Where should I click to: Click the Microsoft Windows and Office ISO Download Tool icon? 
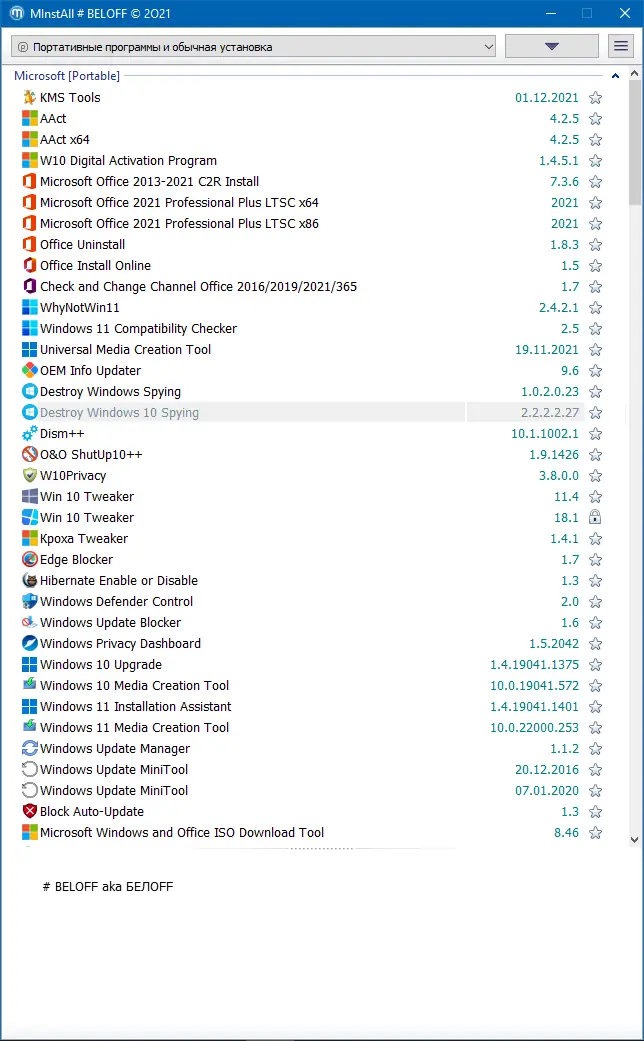[x=29, y=833]
